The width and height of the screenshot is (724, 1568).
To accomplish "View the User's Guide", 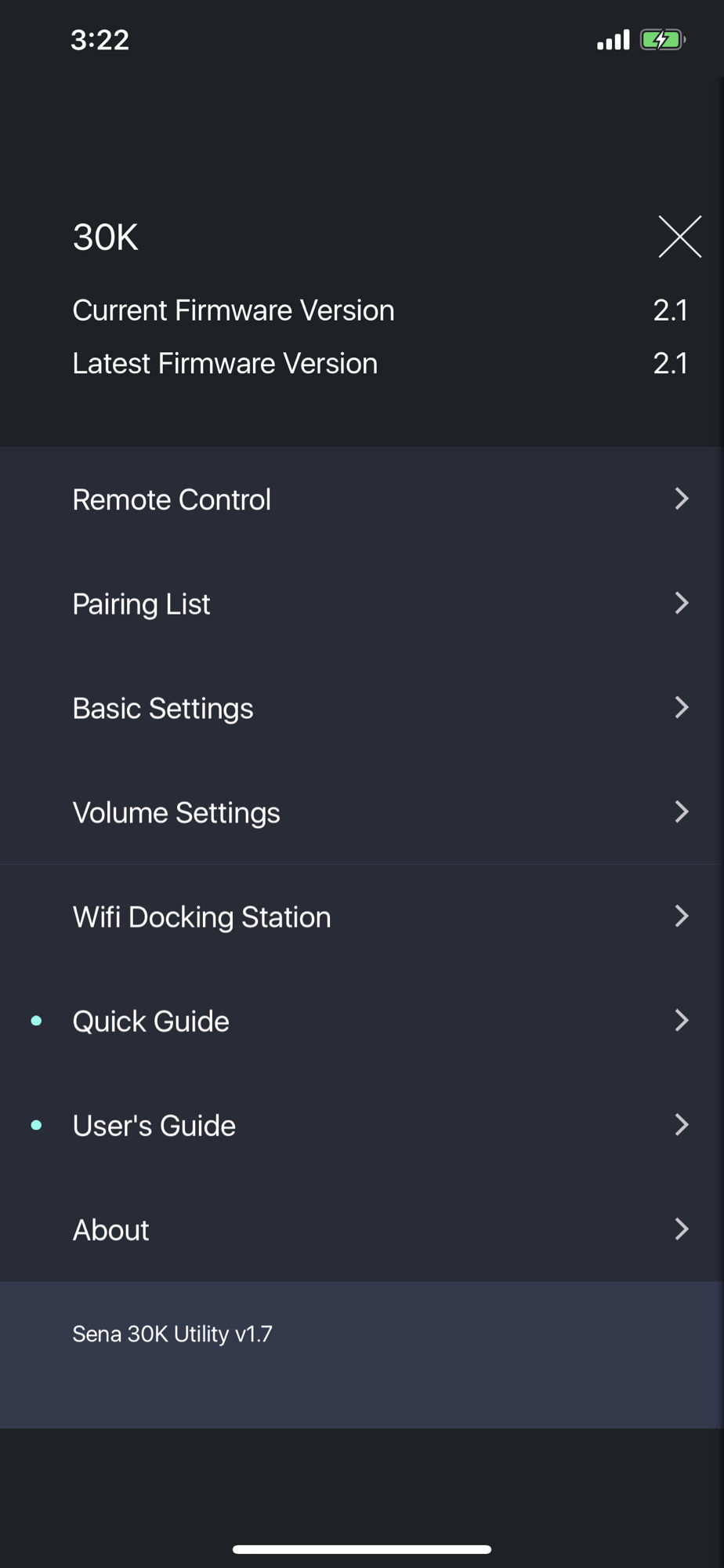I will point(362,1125).
